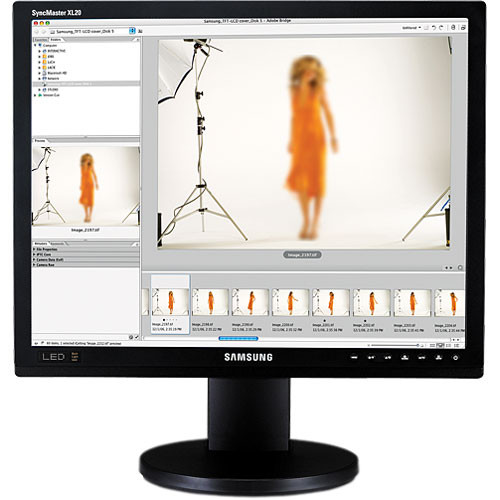The width and height of the screenshot is (500, 500).
Task: Select the Image_2201.tif filmstrip thumbnail
Action: click(331, 303)
